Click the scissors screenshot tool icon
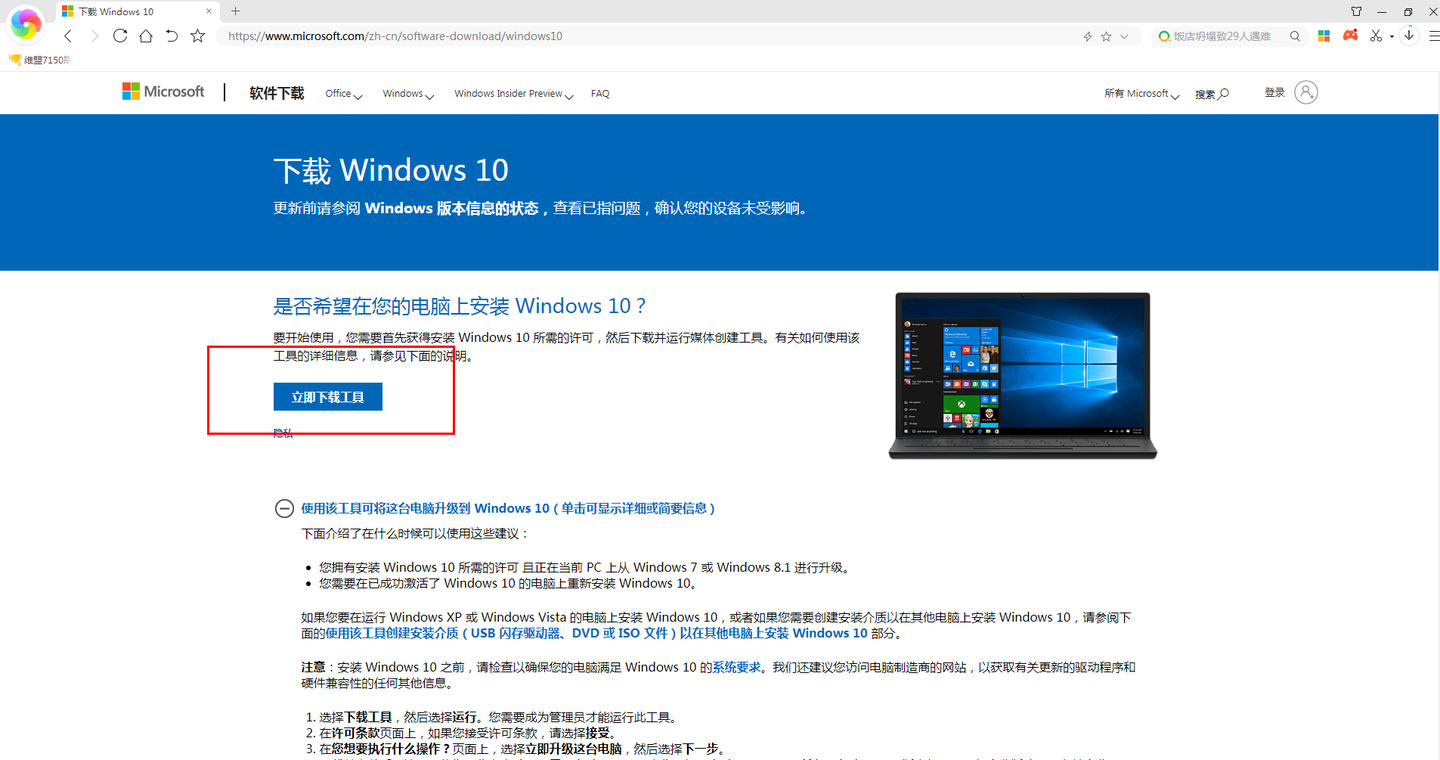Image resolution: width=1440 pixels, height=760 pixels. [x=1376, y=36]
